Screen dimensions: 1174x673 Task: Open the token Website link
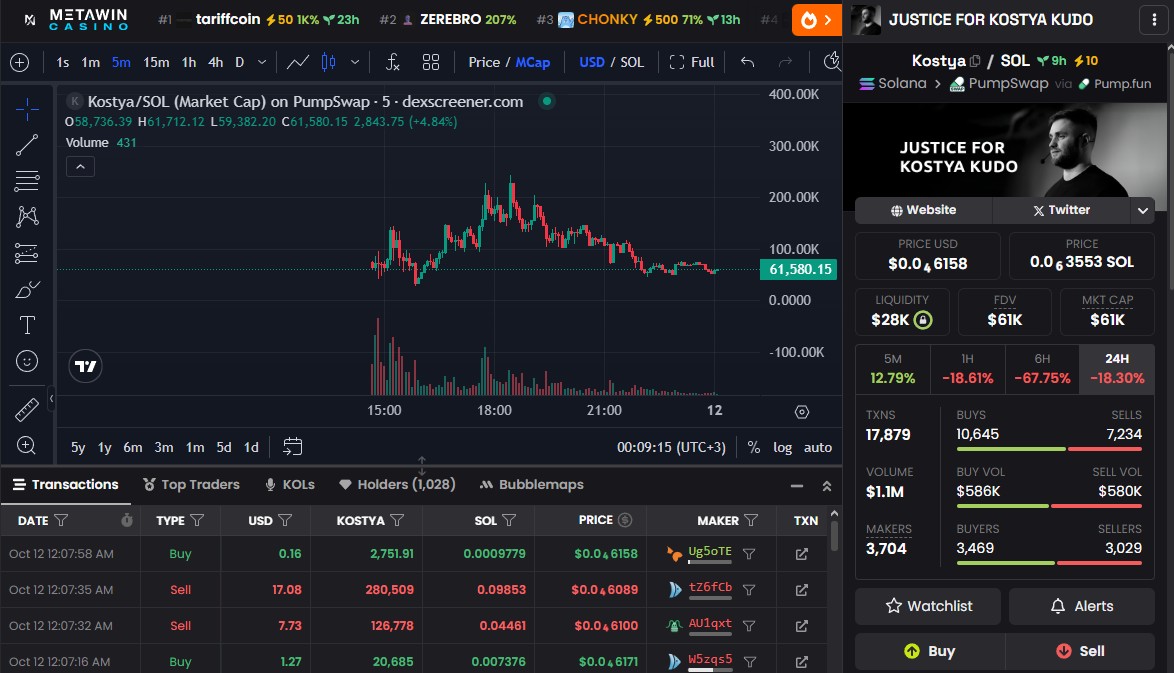coord(923,210)
